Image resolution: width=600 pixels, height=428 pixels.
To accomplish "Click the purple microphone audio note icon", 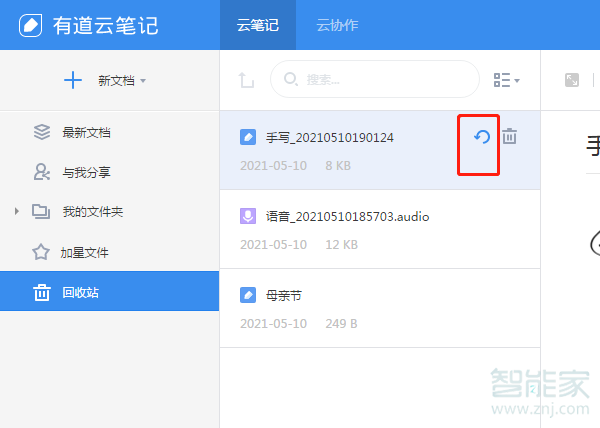I will 248,216.
